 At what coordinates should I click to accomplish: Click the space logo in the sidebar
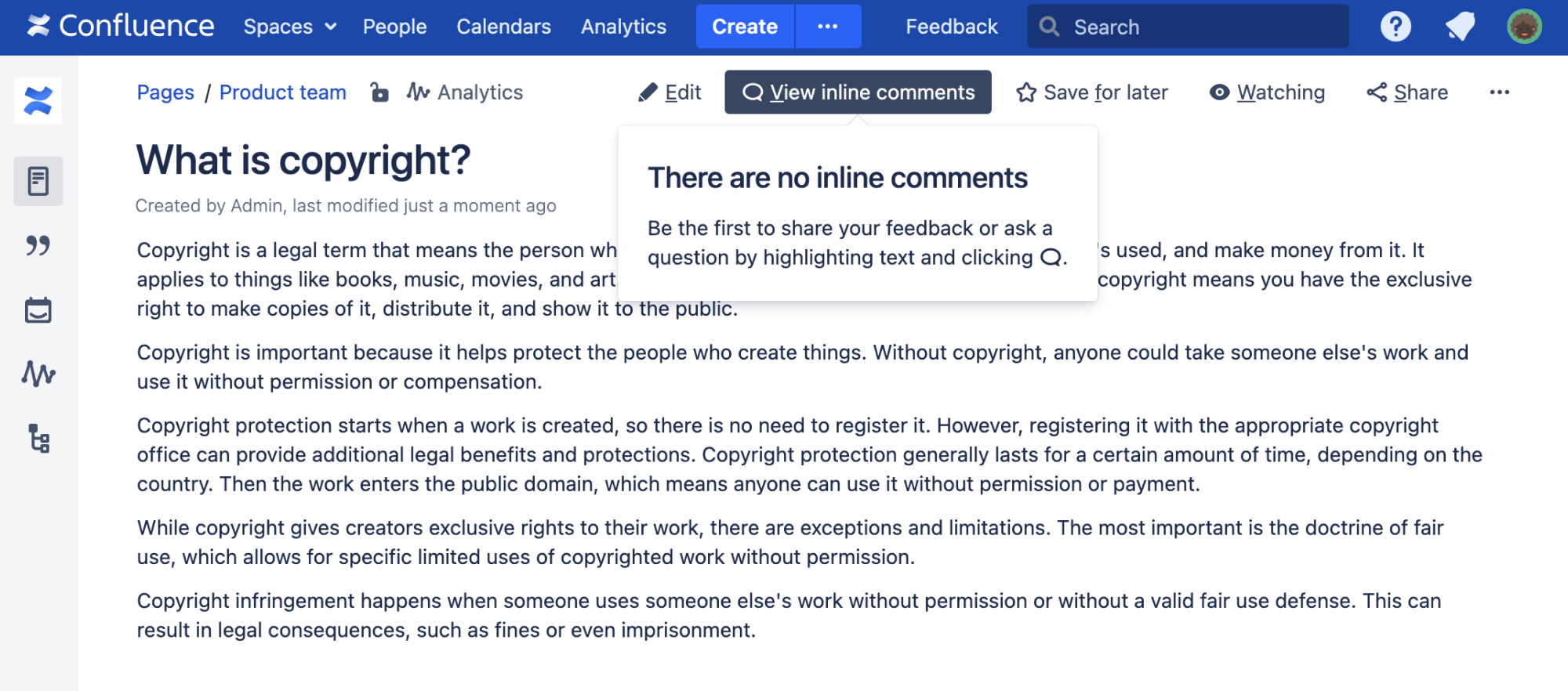(x=38, y=101)
